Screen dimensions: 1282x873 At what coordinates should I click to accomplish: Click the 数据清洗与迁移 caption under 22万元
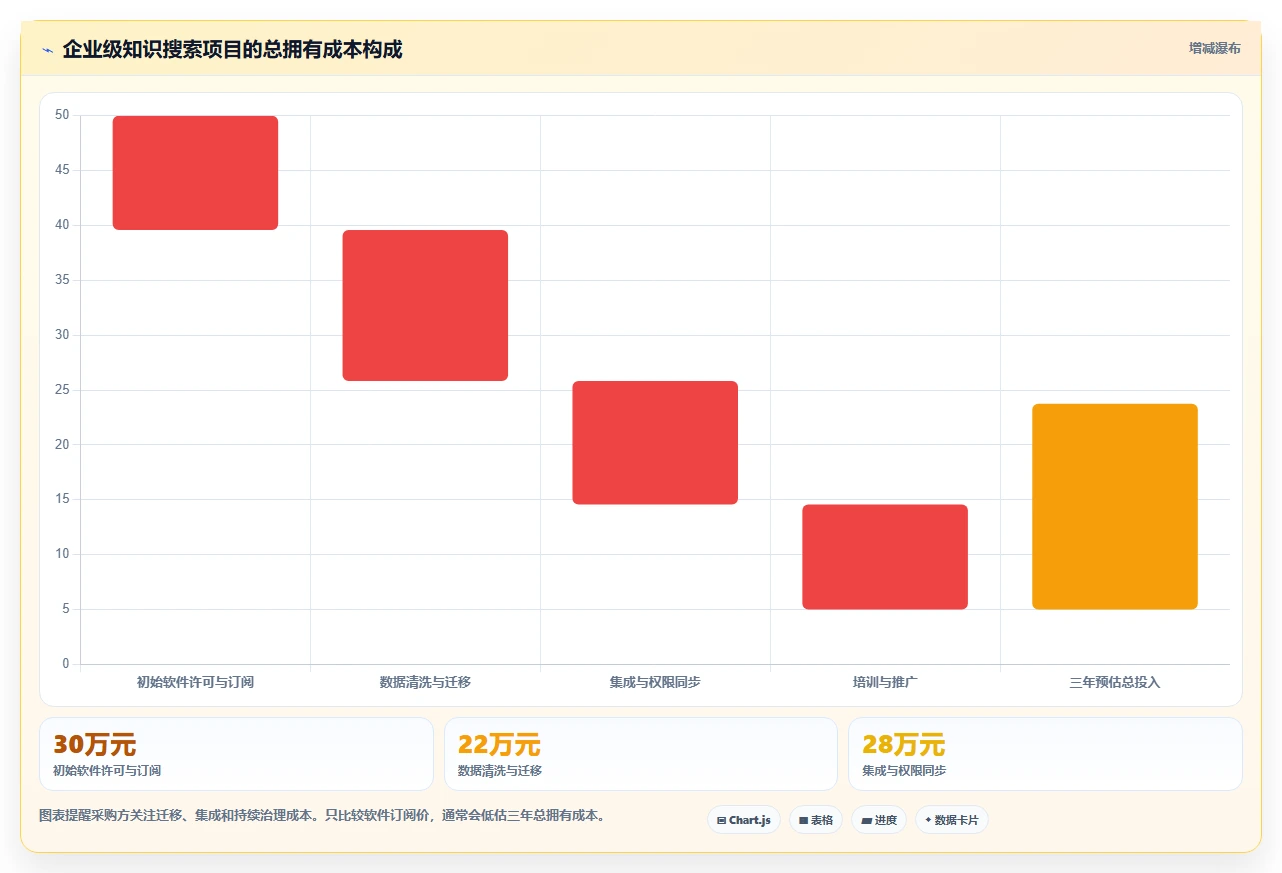pos(500,771)
